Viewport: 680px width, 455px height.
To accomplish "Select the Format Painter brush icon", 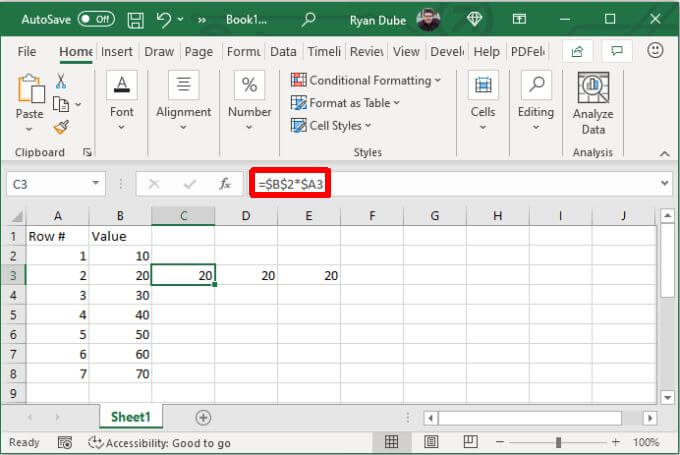I will (x=61, y=127).
